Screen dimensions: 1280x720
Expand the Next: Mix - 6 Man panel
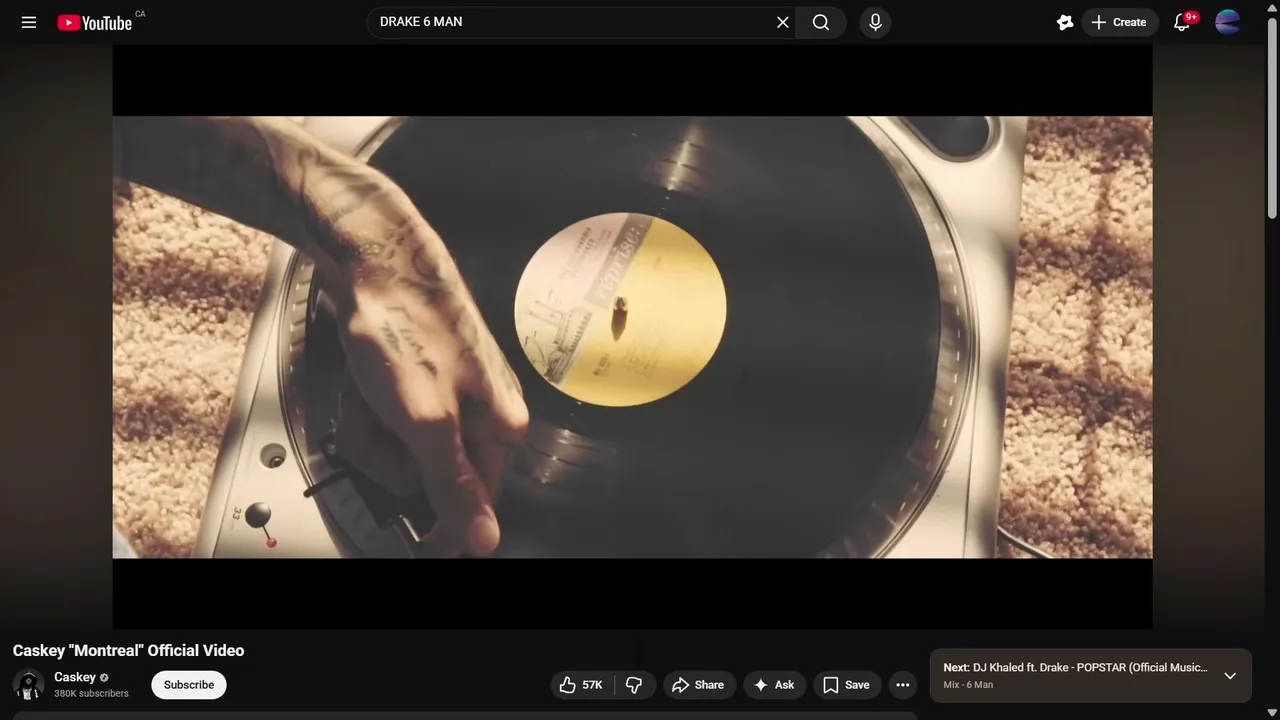tap(1230, 676)
